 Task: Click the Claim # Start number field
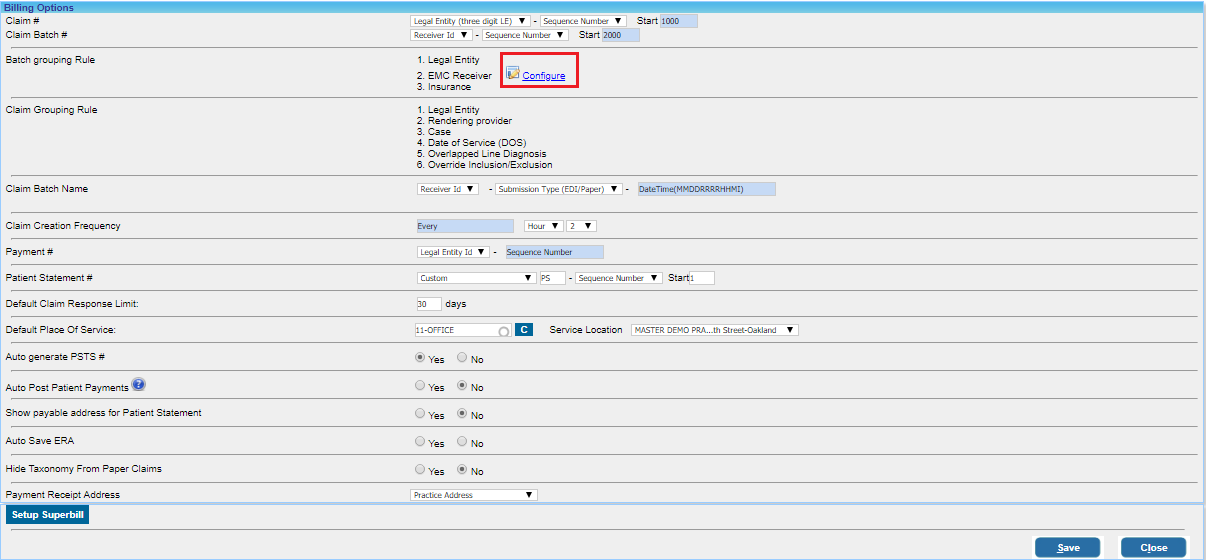click(x=678, y=21)
